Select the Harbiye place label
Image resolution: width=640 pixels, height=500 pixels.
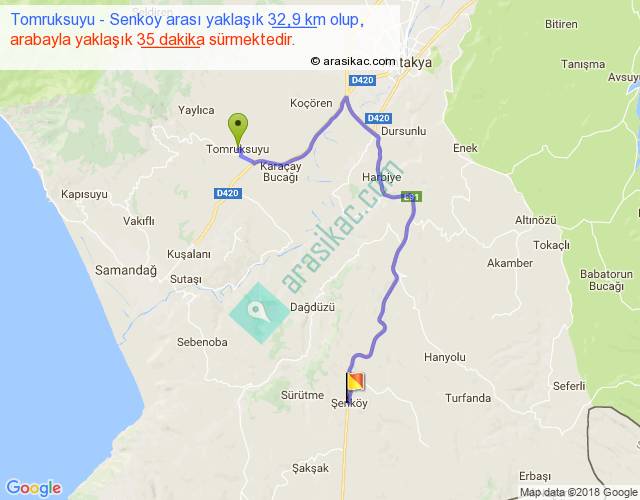click(x=382, y=177)
